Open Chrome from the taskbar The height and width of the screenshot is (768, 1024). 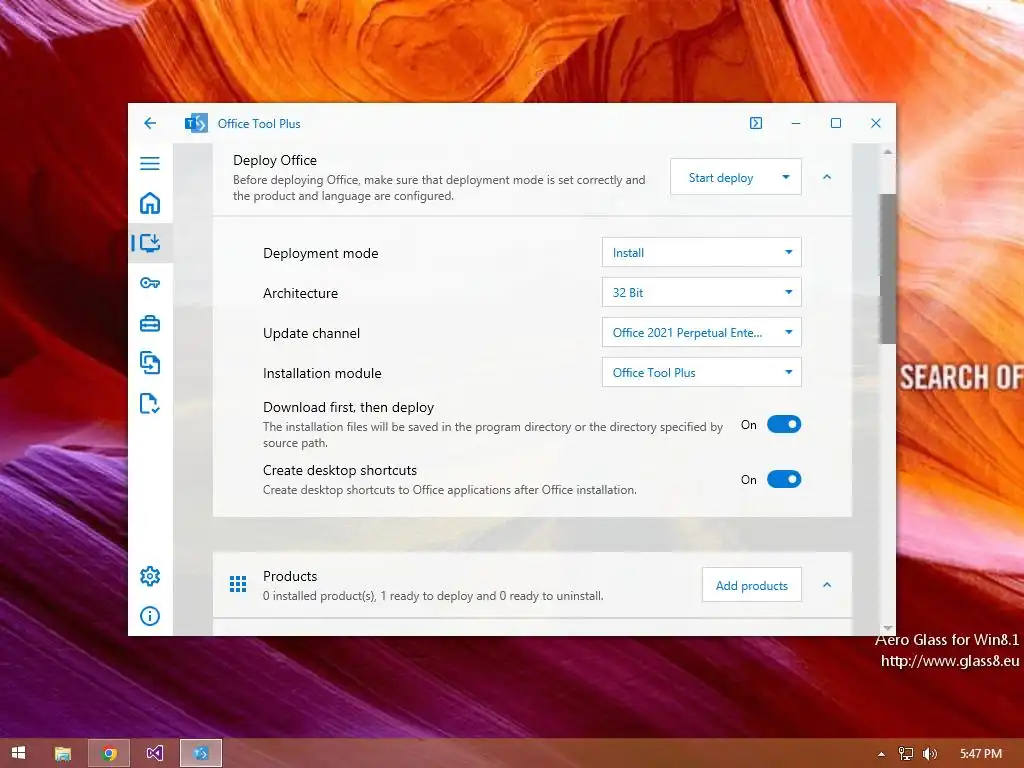[x=109, y=754]
